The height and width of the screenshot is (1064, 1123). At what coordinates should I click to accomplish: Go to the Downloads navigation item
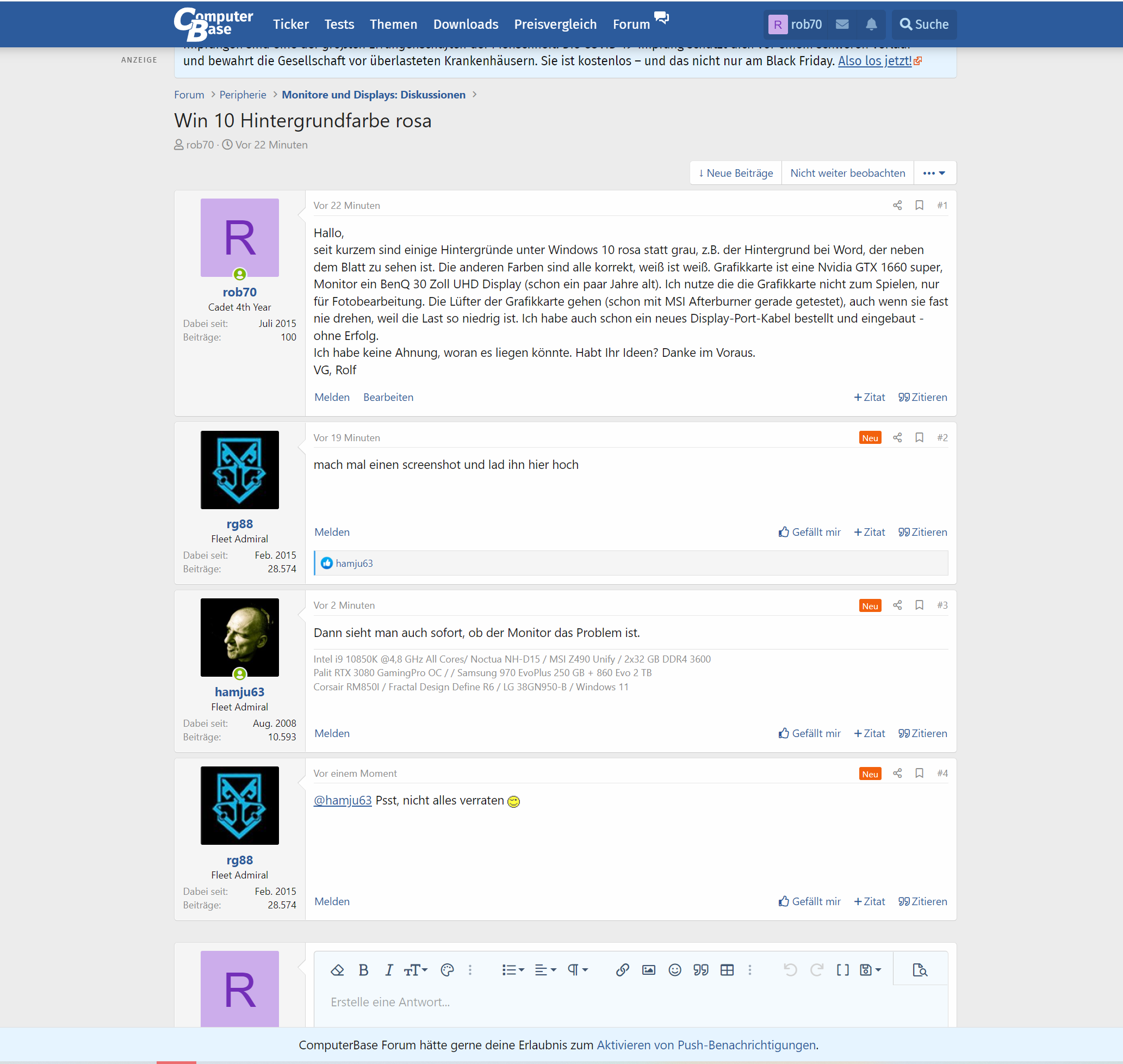pyautogui.click(x=466, y=24)
